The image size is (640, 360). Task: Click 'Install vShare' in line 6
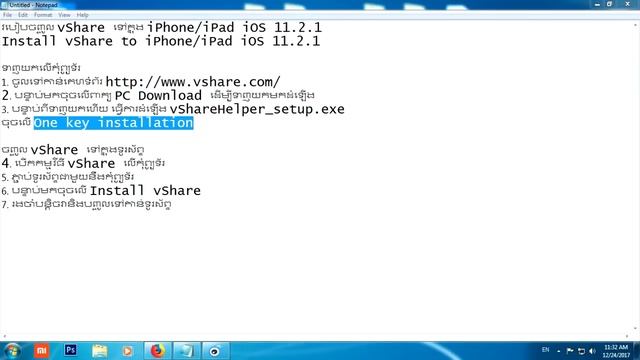pyautogui.click(x=145, y=191)
